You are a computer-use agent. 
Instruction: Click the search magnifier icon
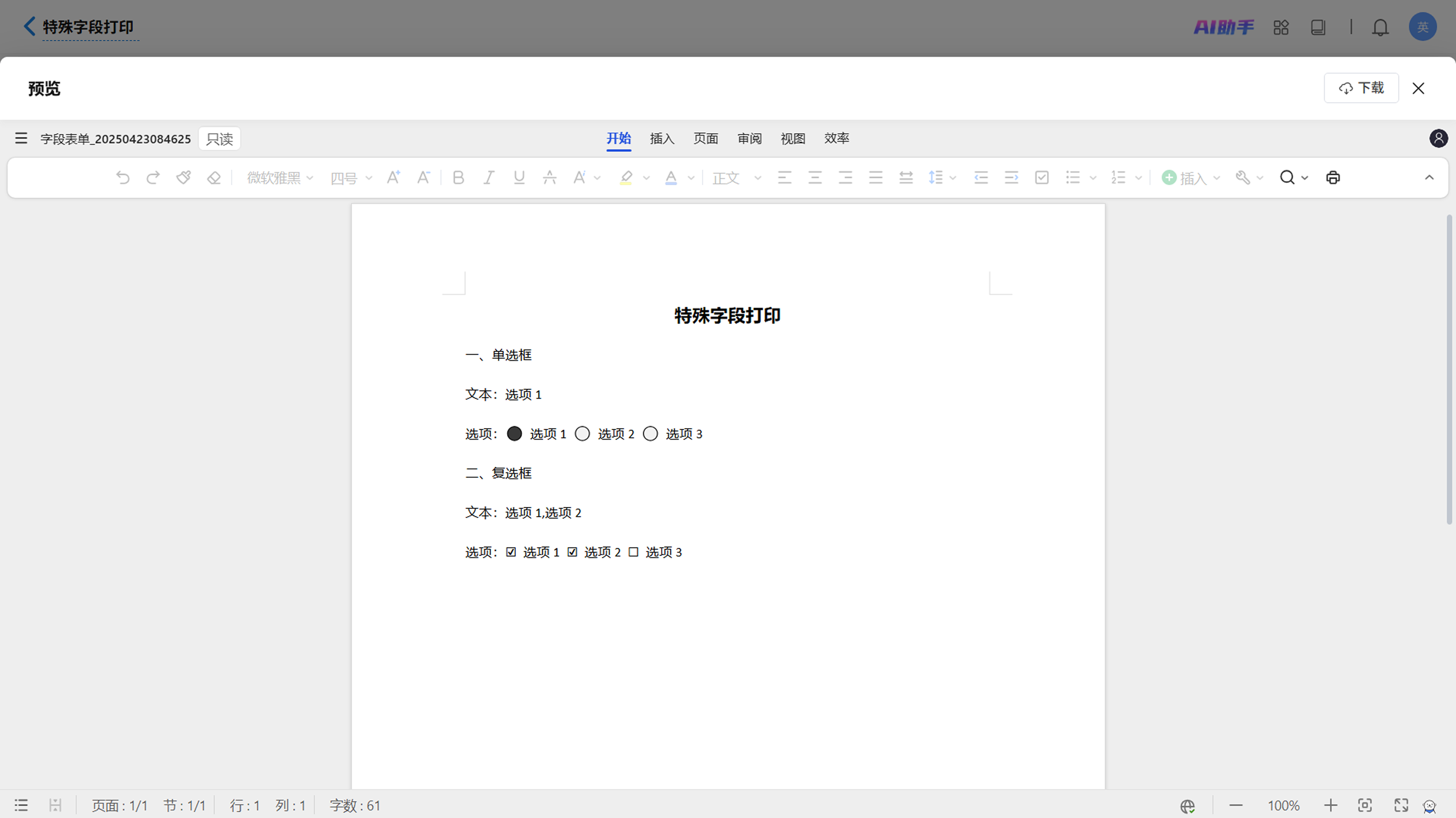pyautogui.click(x=1287, y=177)
